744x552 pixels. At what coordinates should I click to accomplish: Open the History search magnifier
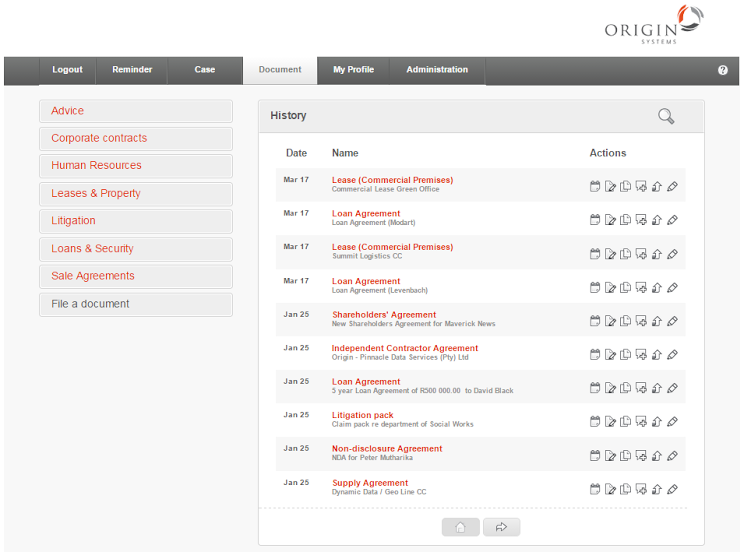(666, 116)
